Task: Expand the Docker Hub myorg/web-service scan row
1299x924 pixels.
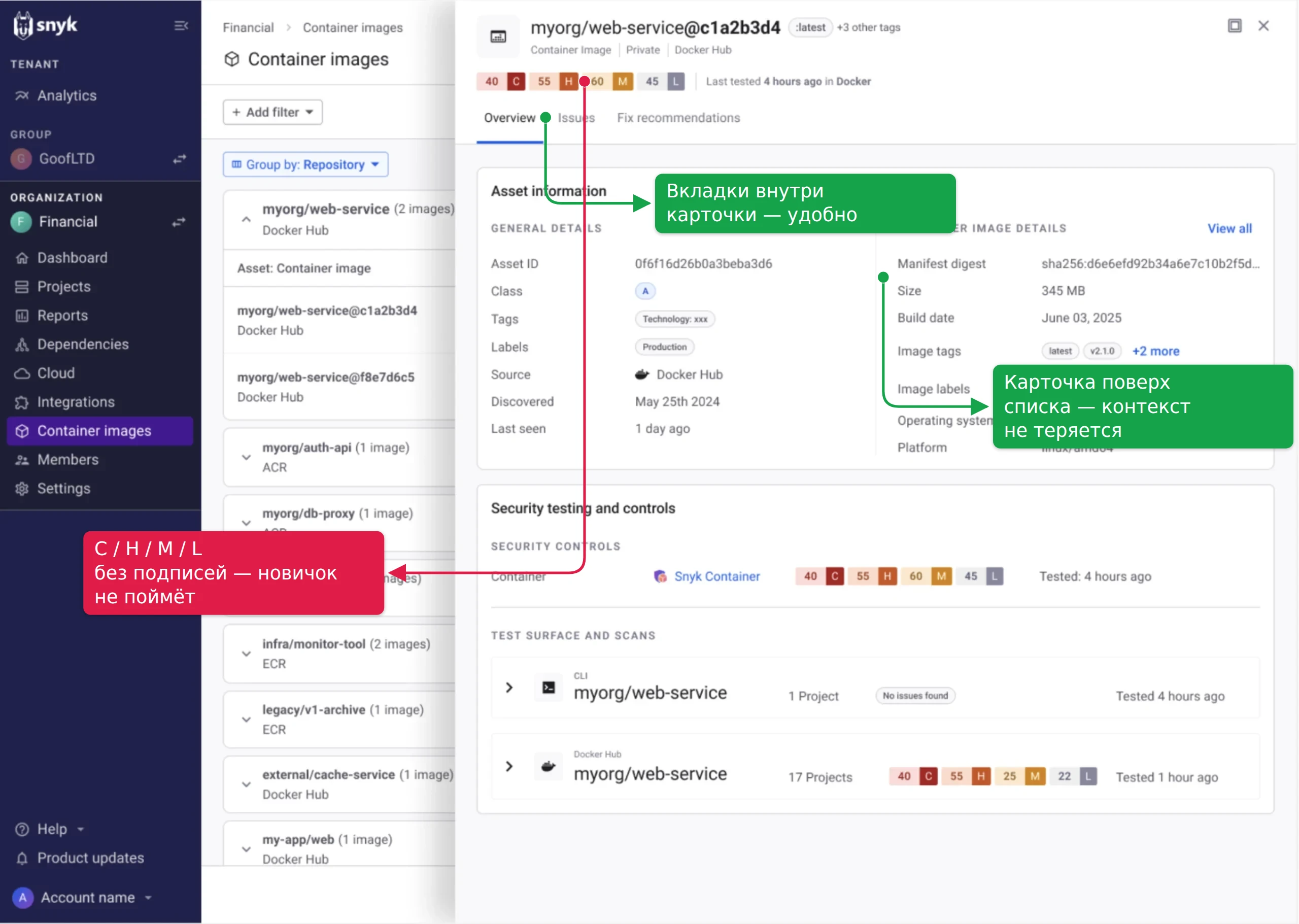Action: click(509, 766)
